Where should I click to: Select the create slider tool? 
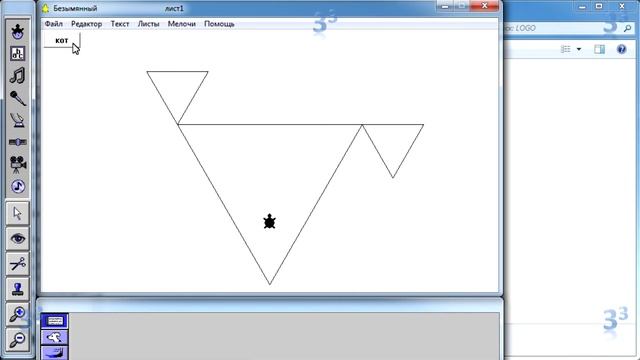(18, 142)
